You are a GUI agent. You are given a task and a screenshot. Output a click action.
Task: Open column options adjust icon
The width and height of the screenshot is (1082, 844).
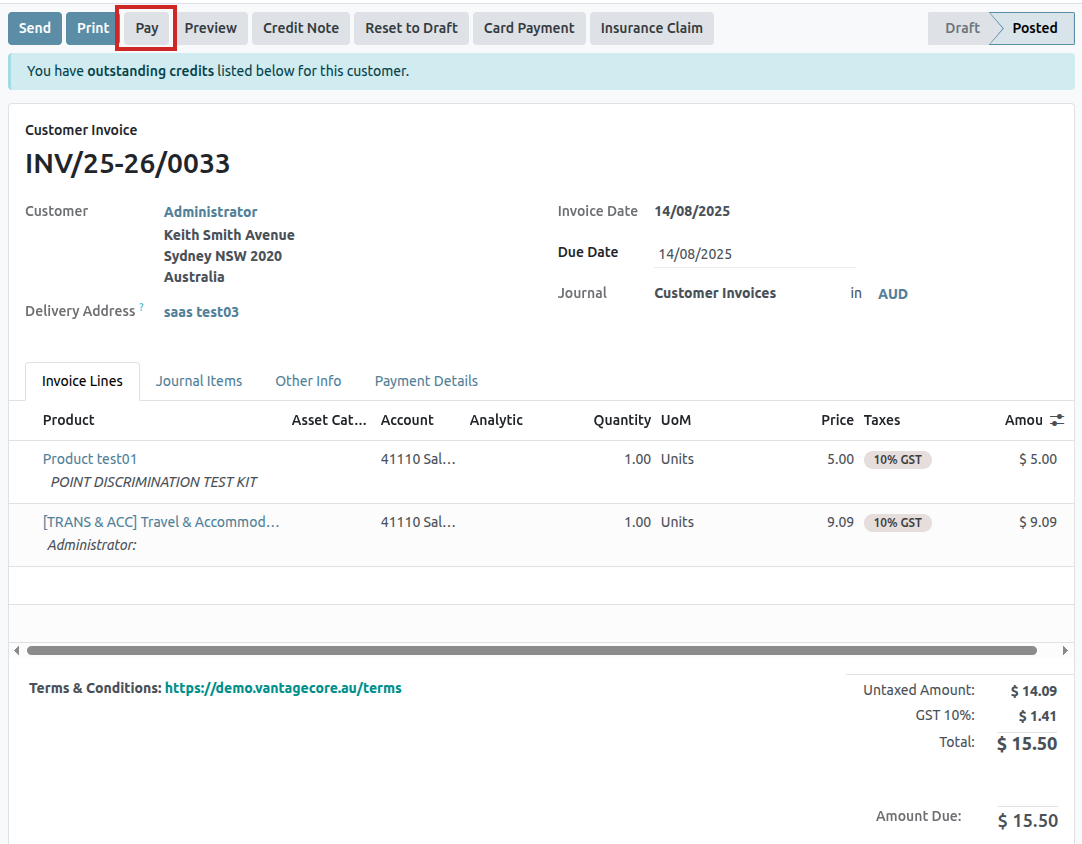pyautogui.click(x=1056, y=420)
